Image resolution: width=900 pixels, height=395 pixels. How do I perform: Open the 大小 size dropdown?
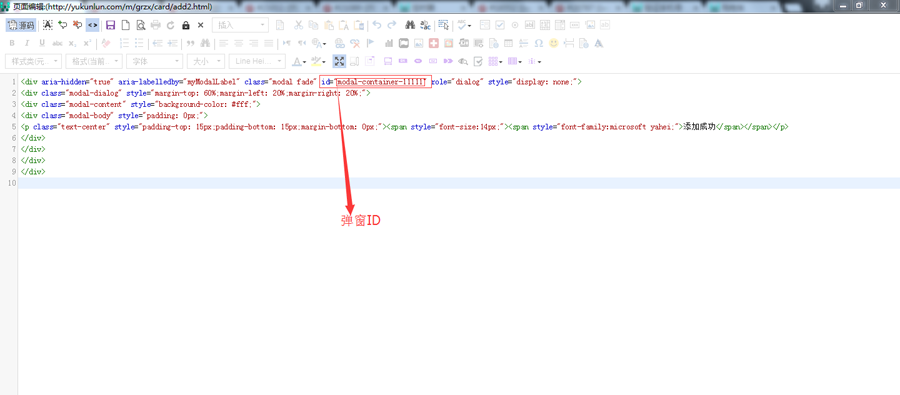click(x=206, y=61)
